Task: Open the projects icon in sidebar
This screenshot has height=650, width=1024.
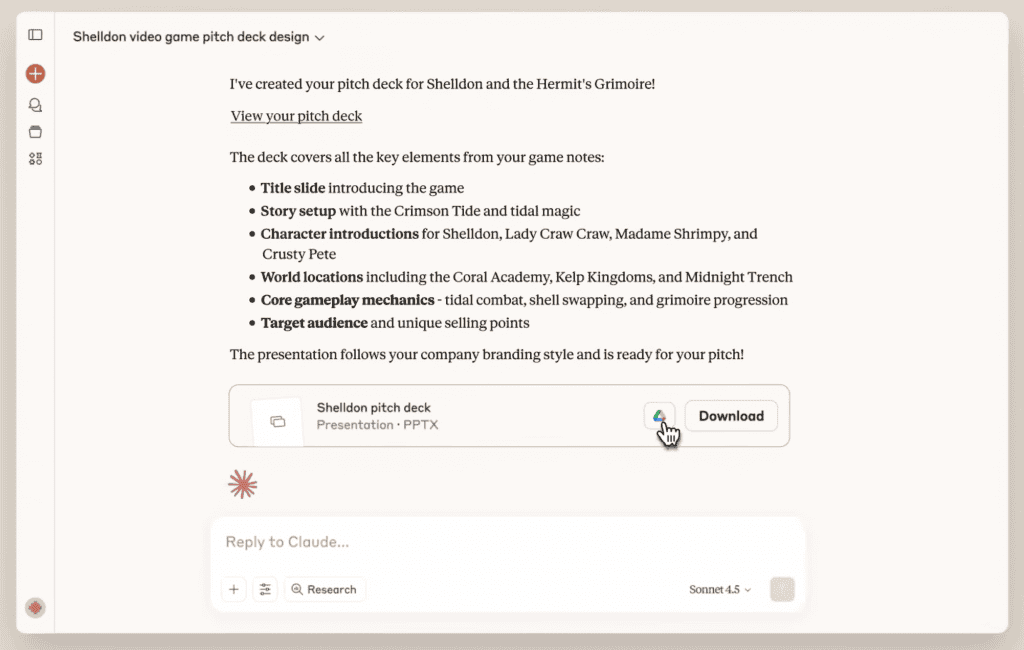Action: [35, 132]
